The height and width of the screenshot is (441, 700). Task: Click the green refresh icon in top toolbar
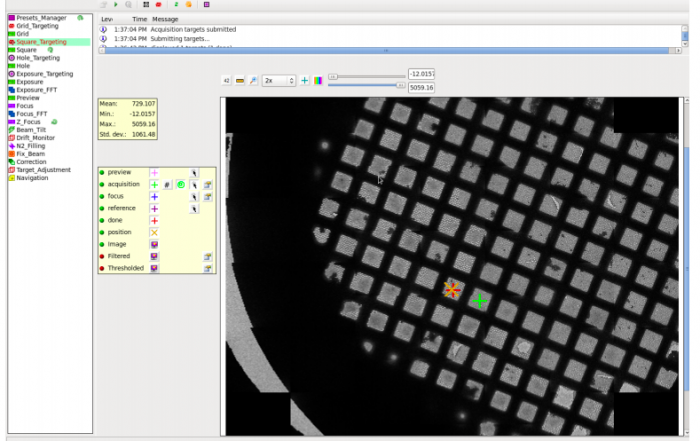(x=176, y=4)
